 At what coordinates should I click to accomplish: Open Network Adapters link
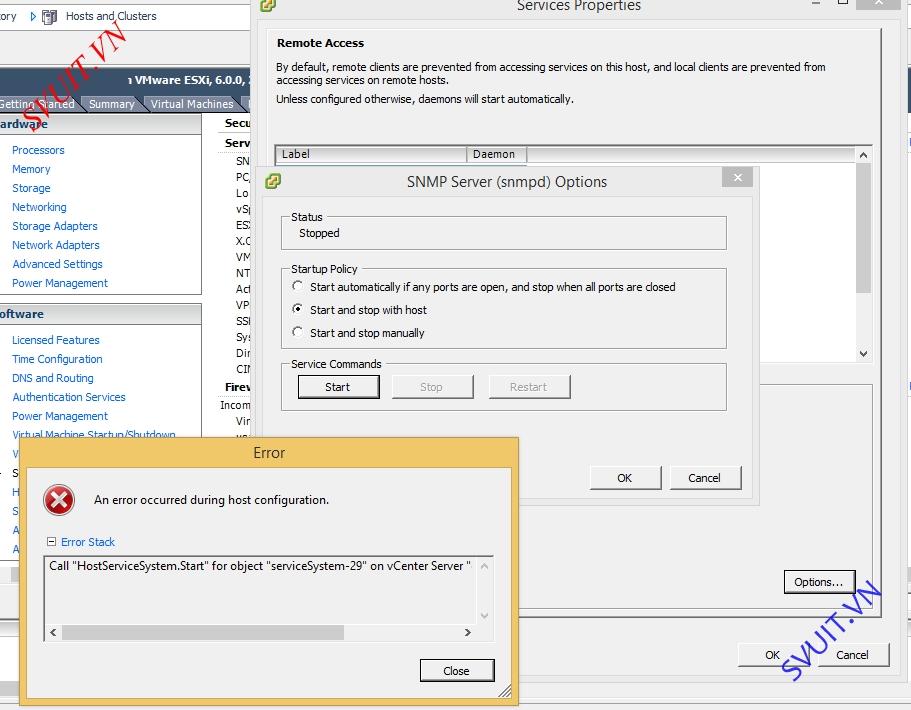[56, 245]
